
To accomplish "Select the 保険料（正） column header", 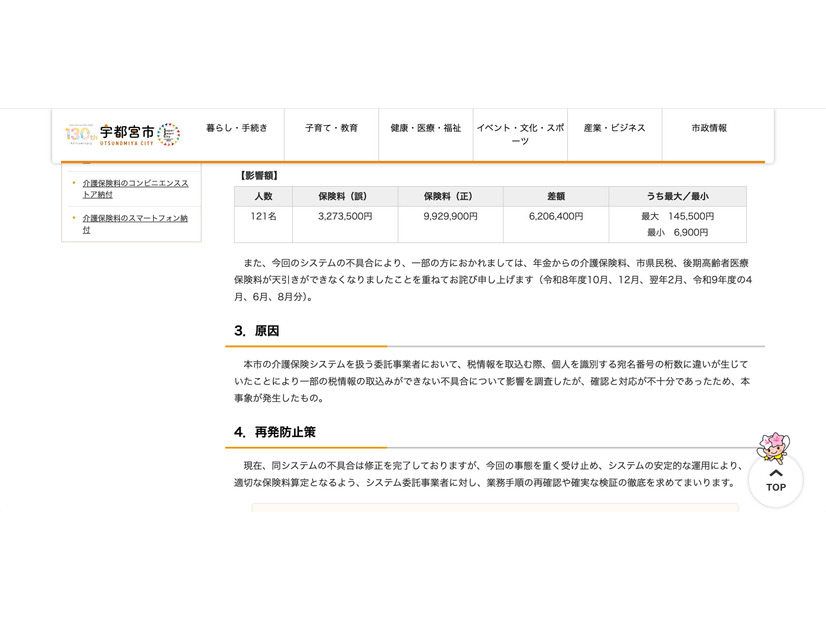I will (x=450, y=196).
